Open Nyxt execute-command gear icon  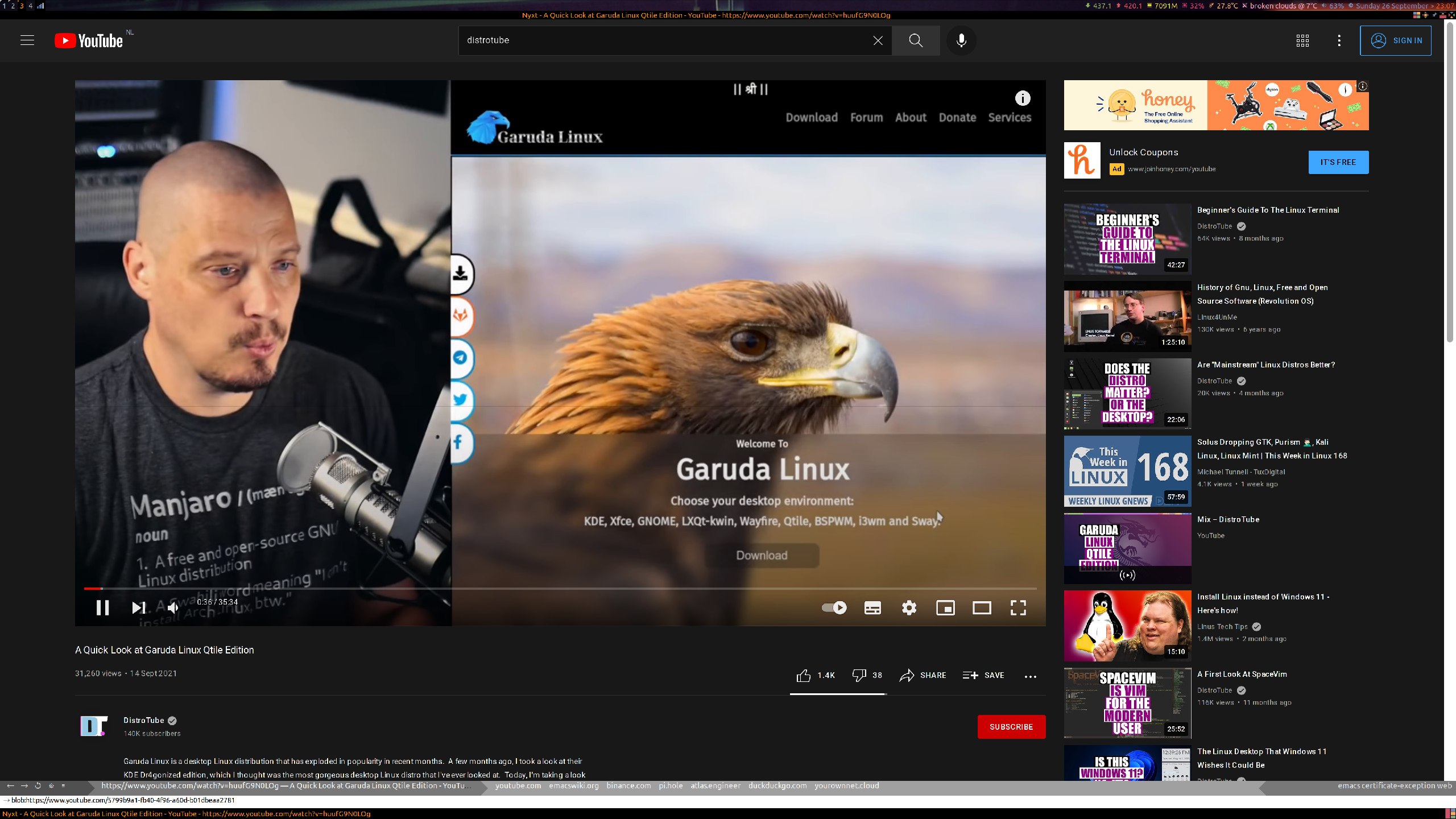pyautogui.click(x=51, y=785)
